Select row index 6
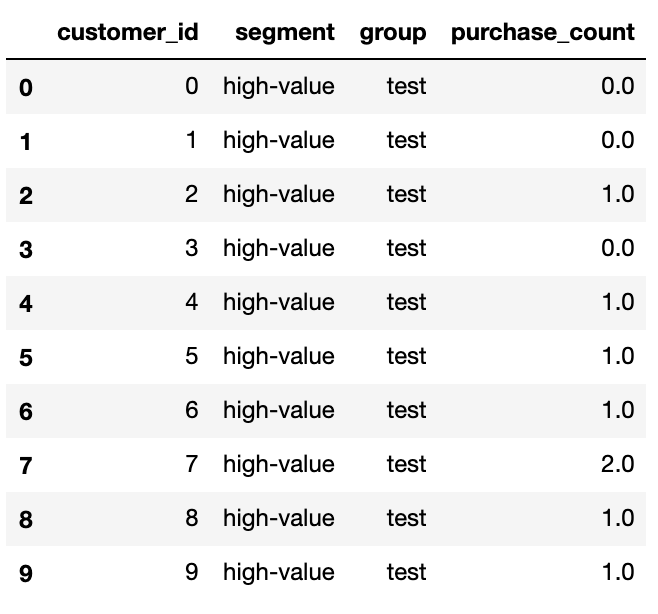 [x=26, y=411]
